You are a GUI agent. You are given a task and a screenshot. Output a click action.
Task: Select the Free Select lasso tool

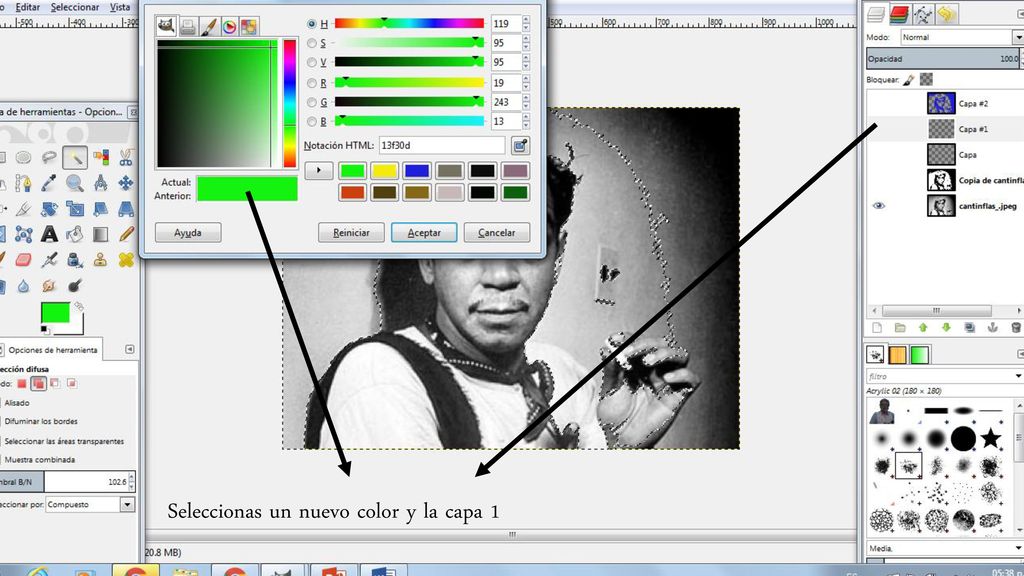[x=49, y=157]
